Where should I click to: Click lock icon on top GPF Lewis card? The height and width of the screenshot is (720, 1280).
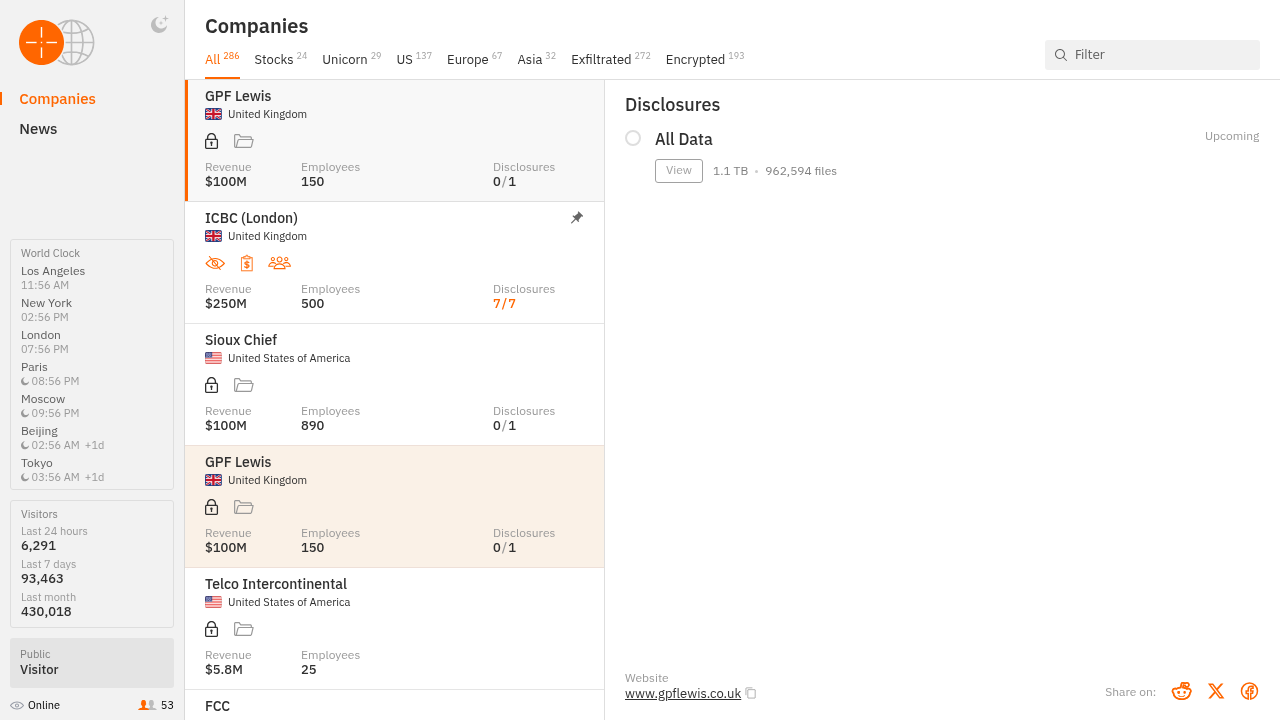click(x=211, y=141)
